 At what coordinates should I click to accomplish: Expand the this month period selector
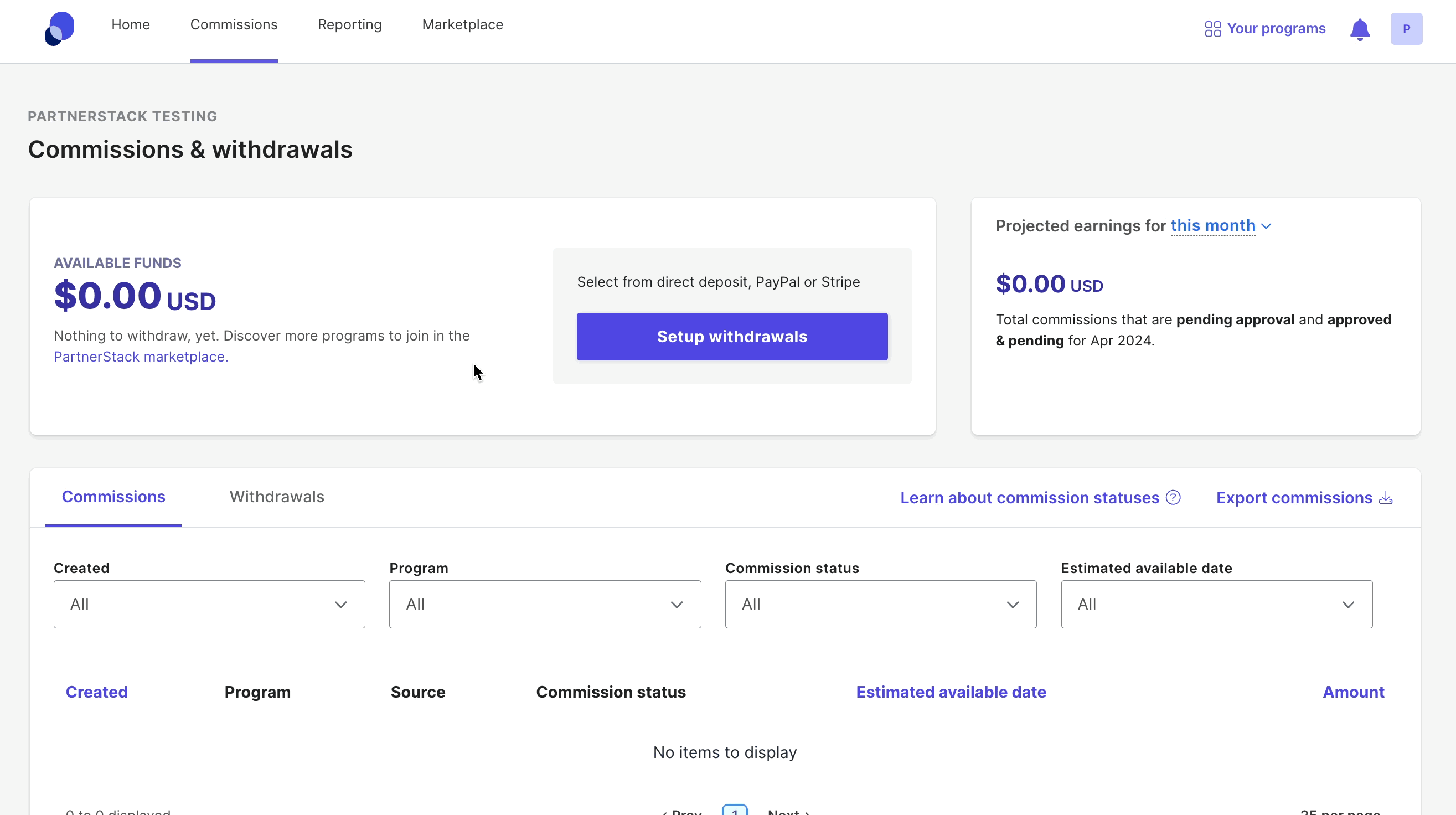(x=1220, y=225)
